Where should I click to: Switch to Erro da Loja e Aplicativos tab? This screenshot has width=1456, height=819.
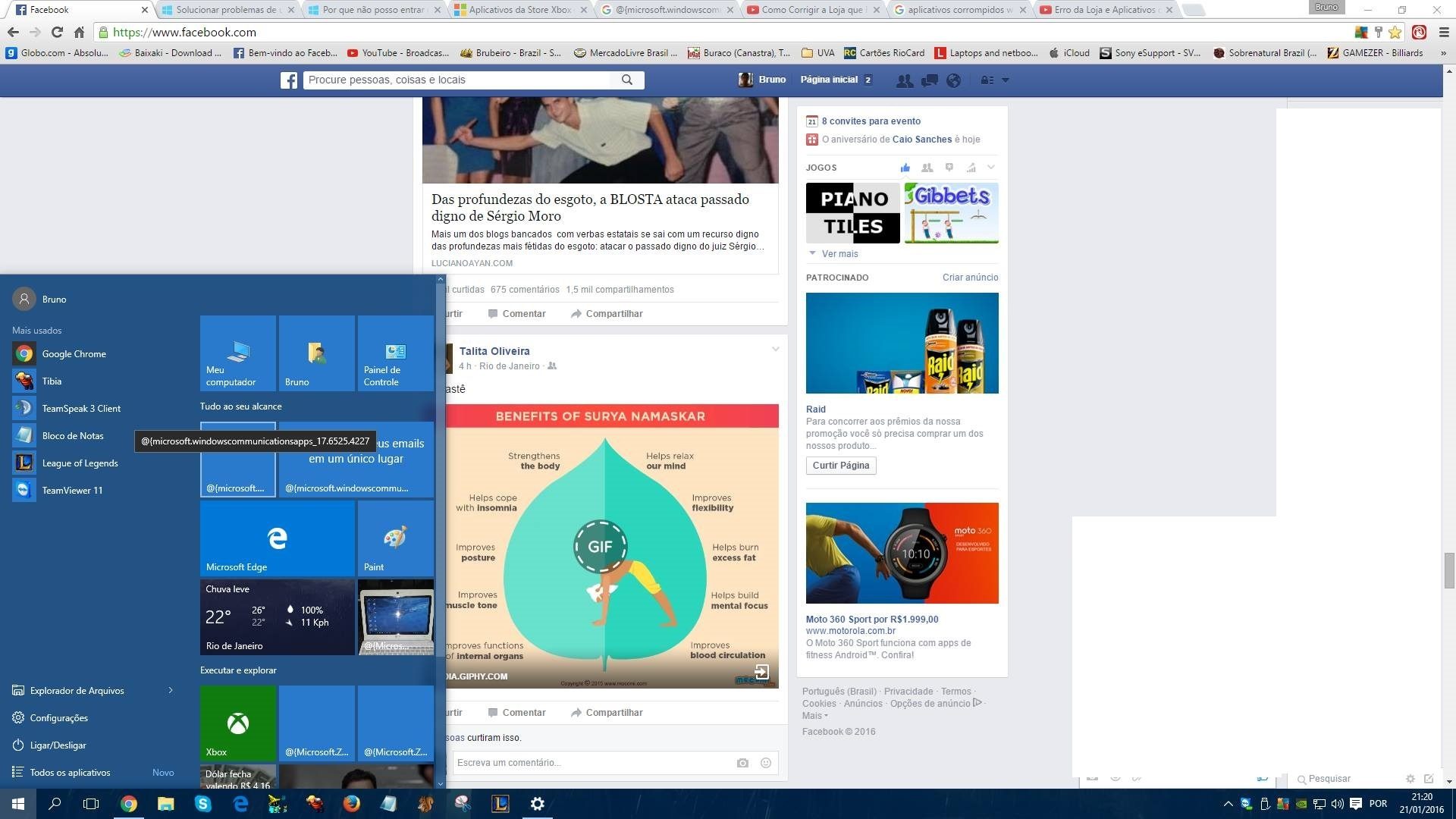[1106, 10]
